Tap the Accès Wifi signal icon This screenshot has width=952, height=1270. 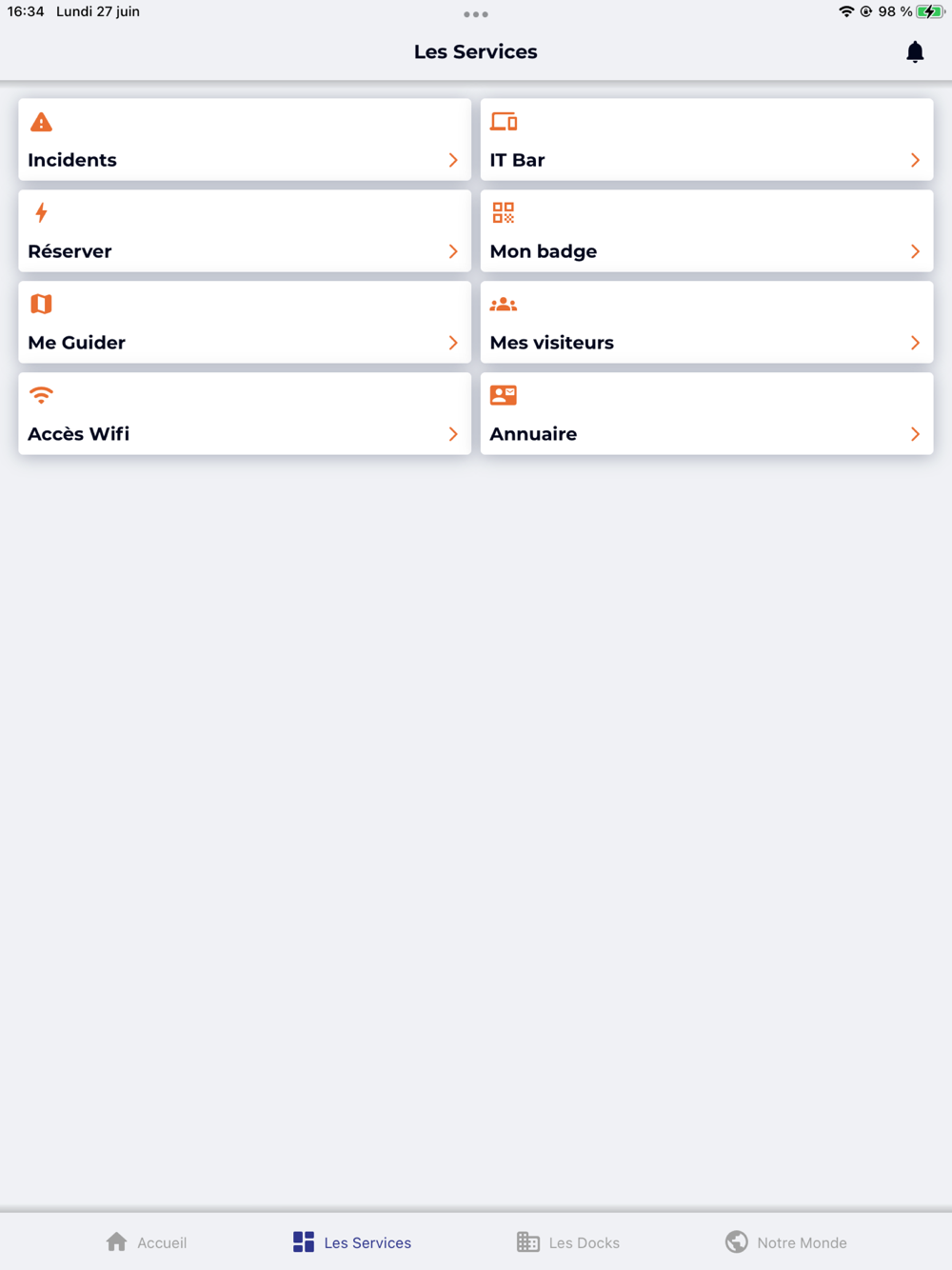click(x=41, y=395)
